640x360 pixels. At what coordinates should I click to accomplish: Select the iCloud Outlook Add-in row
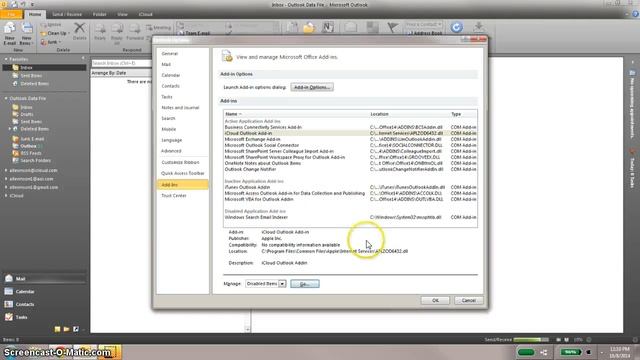[x=350, y=133]
